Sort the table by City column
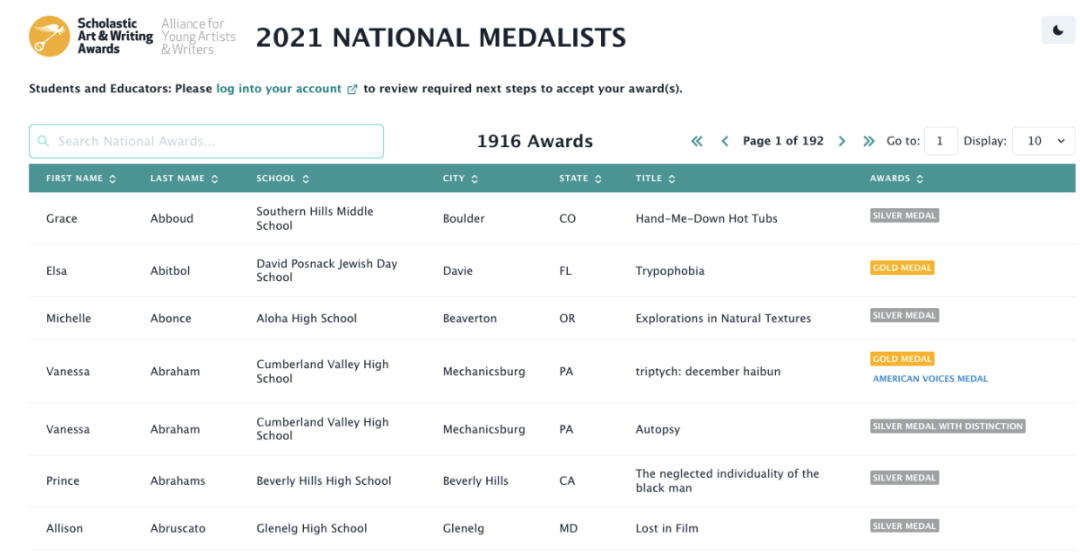The width and height of the screenshot is (1080, 557). (x=460, y=179)
